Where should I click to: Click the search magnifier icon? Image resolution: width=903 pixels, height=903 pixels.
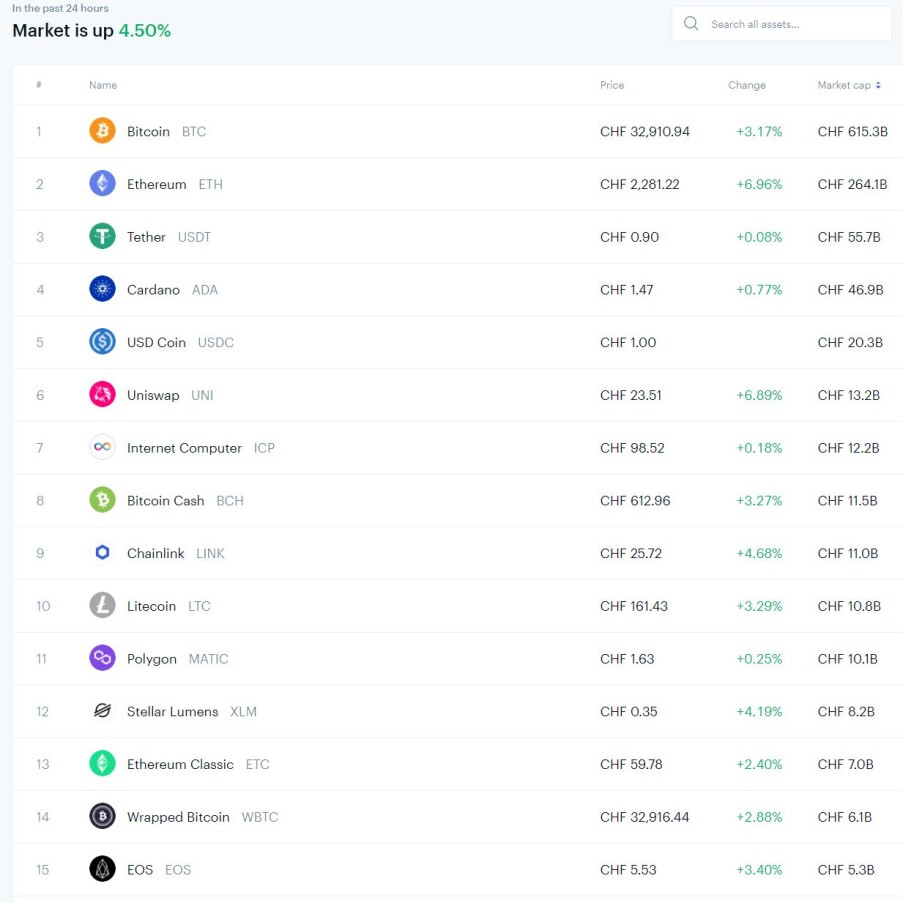coord(690,24)
